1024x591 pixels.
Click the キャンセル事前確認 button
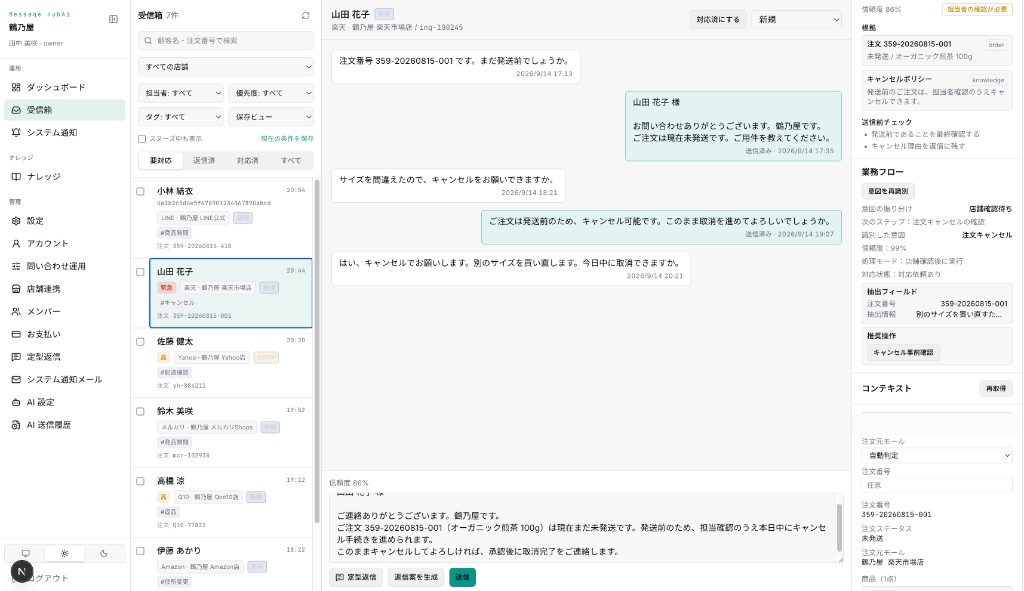click(903, 352)
